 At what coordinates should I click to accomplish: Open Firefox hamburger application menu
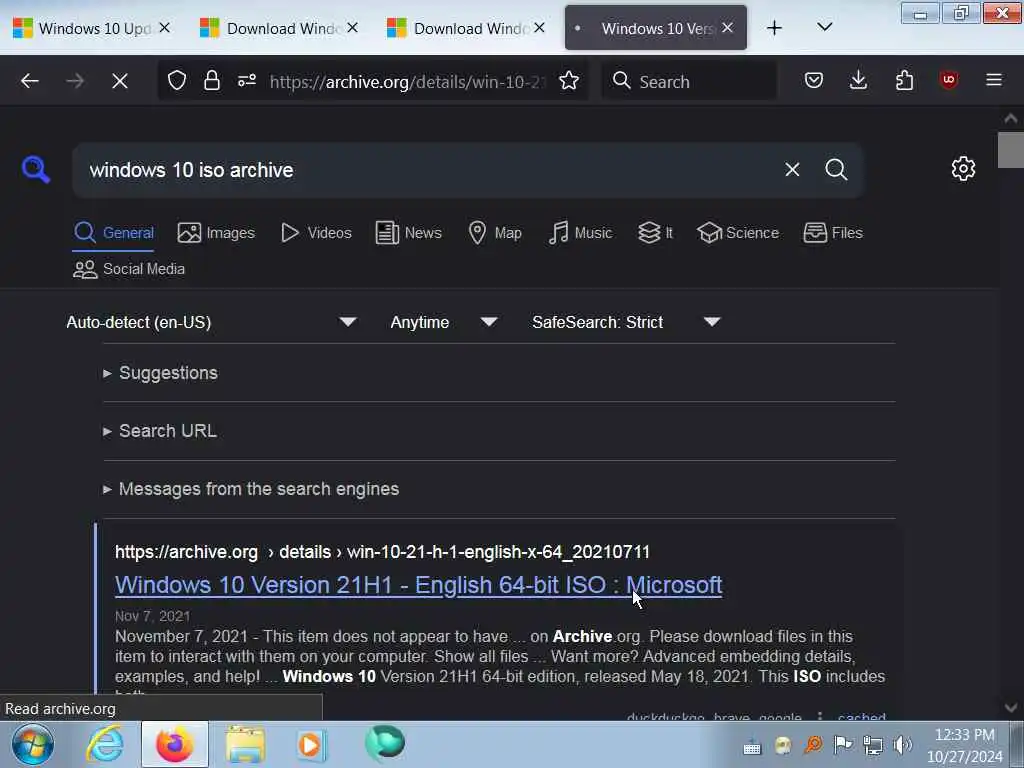click(x=994, y=80)
